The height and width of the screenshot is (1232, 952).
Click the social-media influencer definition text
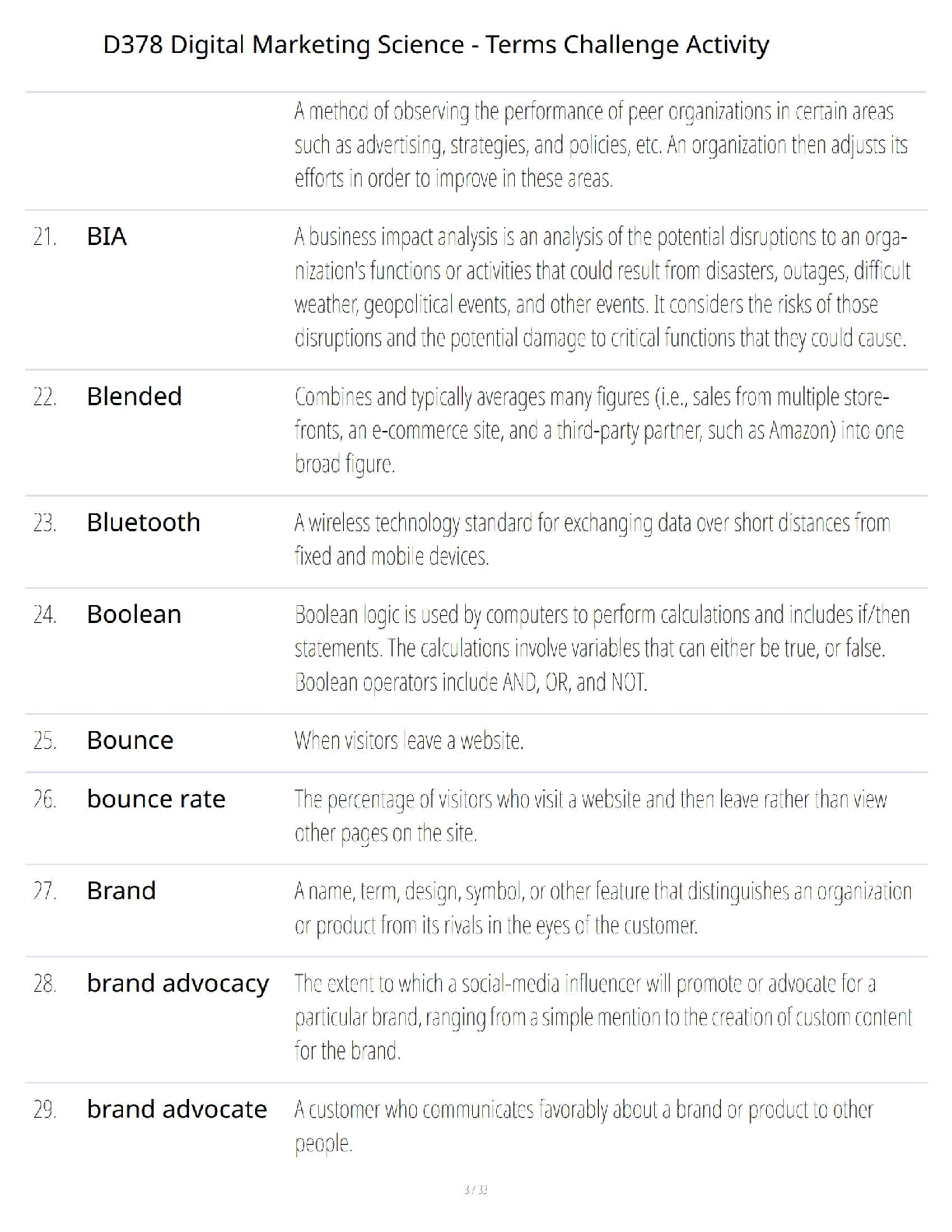tap(602, 1017)
